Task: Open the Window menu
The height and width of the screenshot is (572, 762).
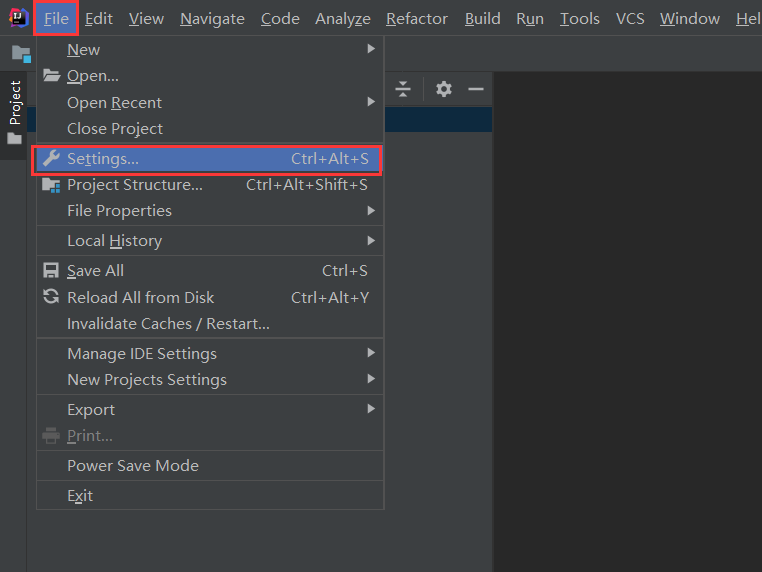Action: coord(690,18)
